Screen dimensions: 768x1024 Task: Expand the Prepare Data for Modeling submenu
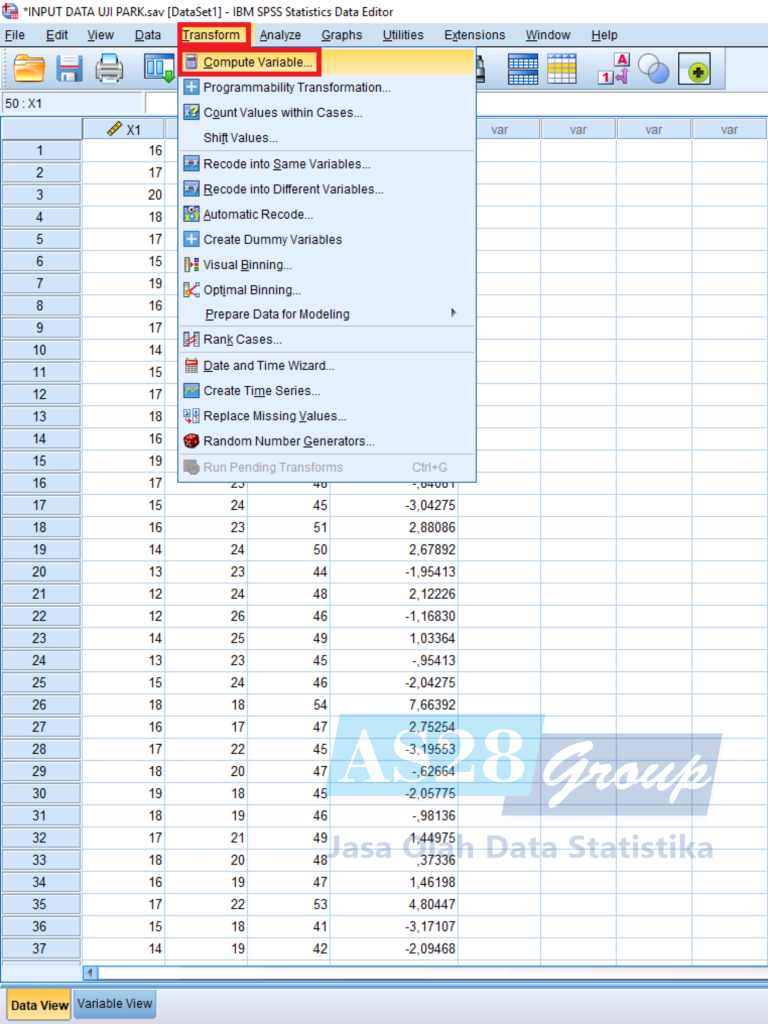coord(277,314)
